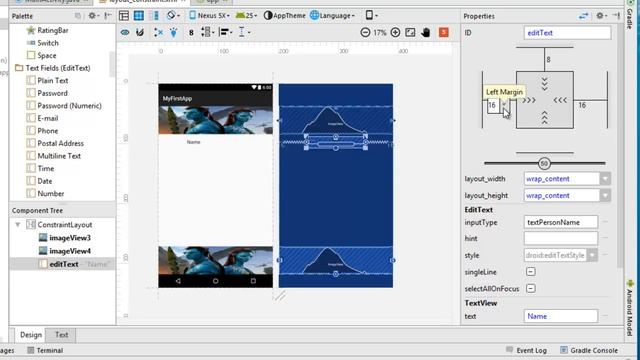Select Plain Text in the Palette
This screenshot has height=360, width=640.
[x=53, y=80]
